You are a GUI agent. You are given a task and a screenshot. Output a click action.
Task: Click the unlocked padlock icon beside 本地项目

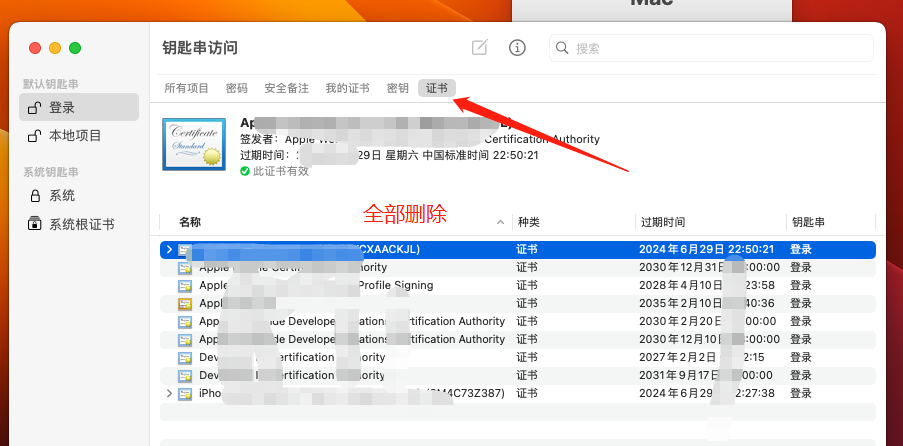(x=35, y=136)
